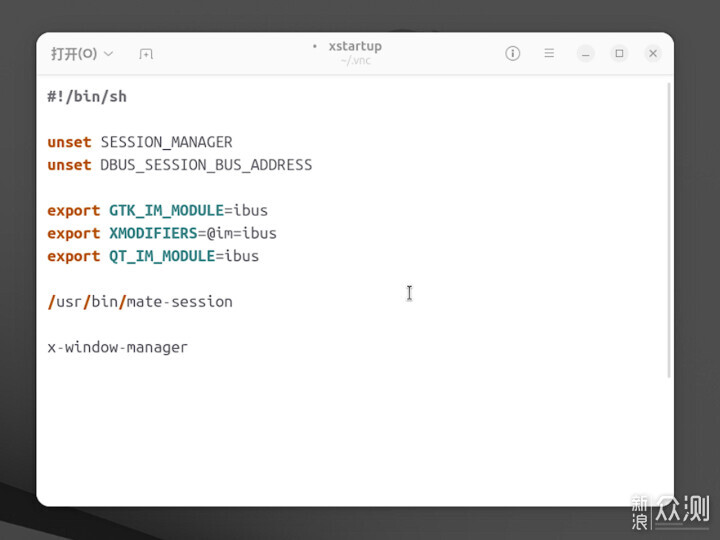The width and height of the screenshot is (720, 540).
Task: Click the x-window-manager line
Action: pos(118,347)
